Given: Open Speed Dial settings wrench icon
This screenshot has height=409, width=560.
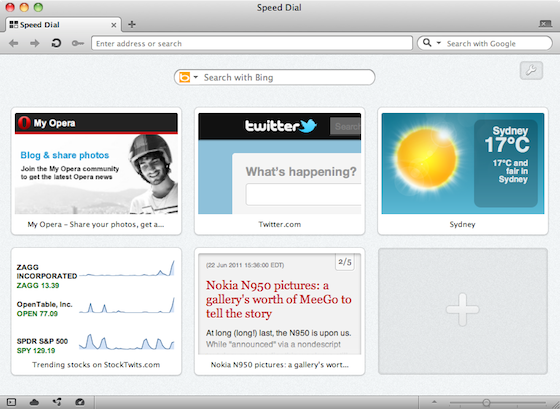Looking at the screenshot, I should tap(531, 70).
